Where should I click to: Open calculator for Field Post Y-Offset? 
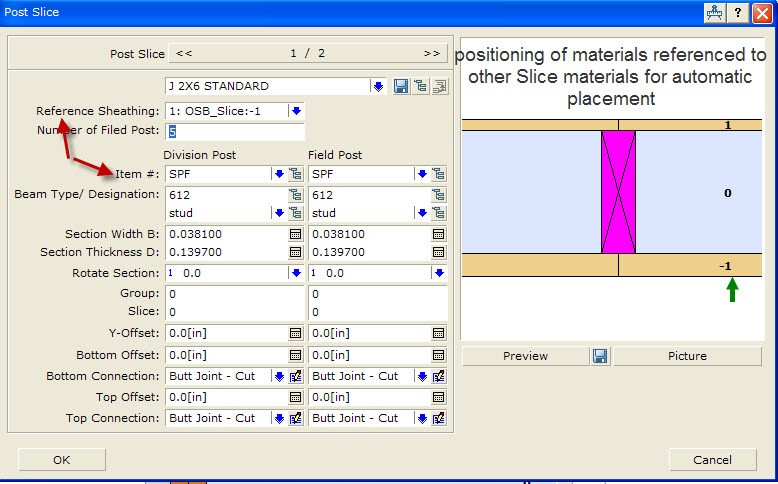pyautogui.click(x=439, y=333)
